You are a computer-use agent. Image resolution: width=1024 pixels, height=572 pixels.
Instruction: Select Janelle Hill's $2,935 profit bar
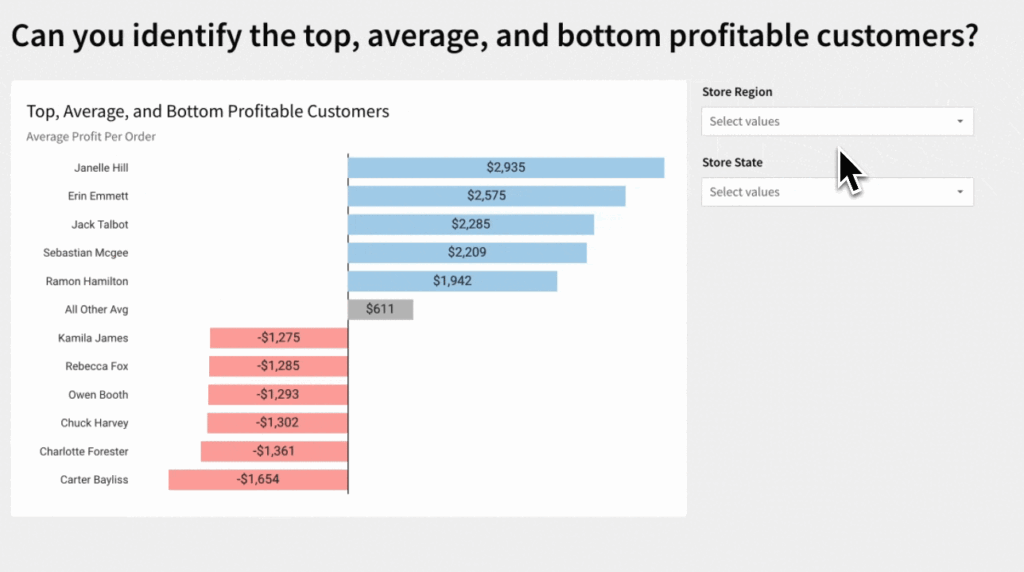click(506, 168)
